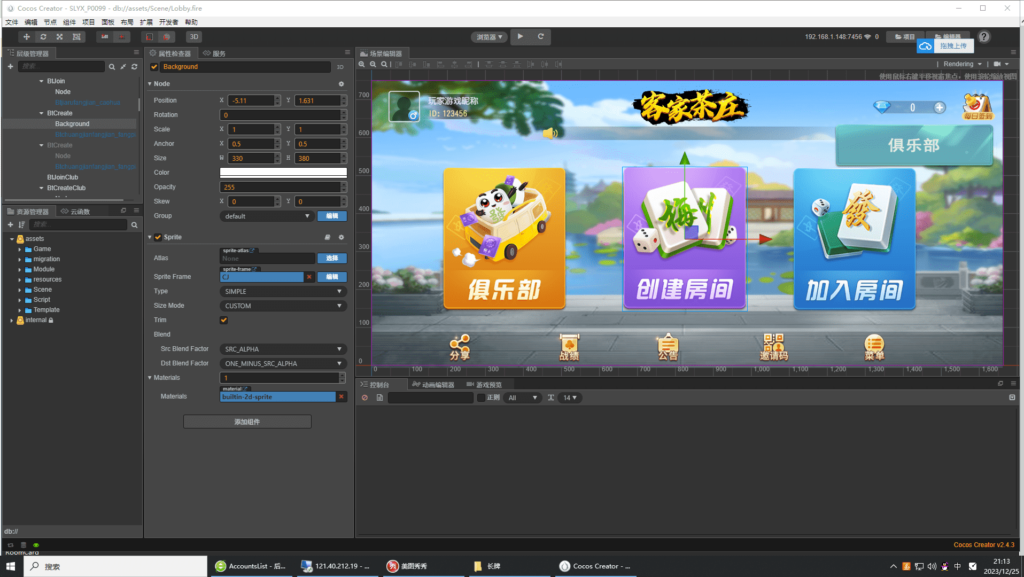Toggle the Sprite component enabled checkbox
Image resolution: width=1024 pixels, height=577 pixels.
point(158,237)
